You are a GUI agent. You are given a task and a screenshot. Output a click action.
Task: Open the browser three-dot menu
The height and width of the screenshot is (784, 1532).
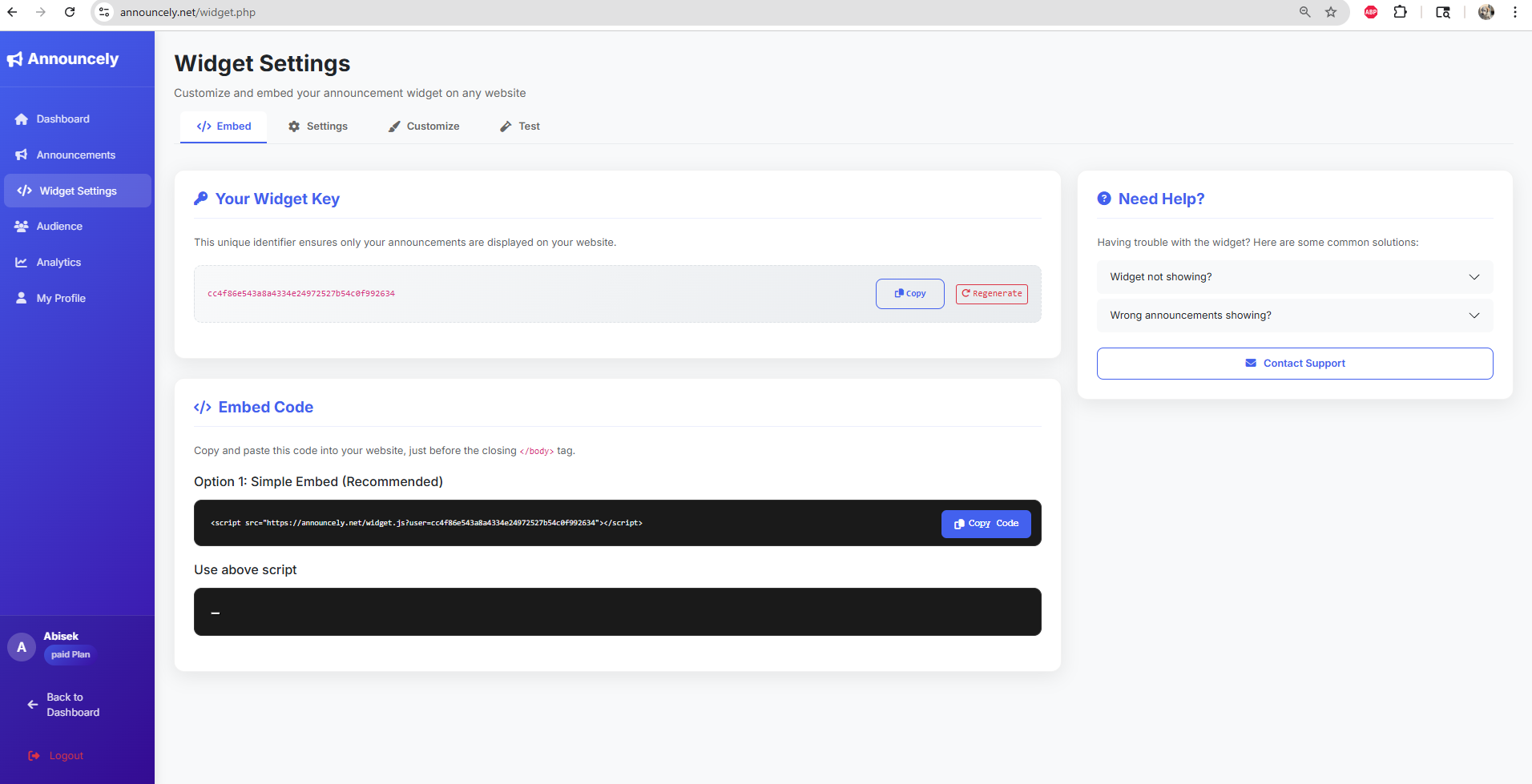(x=1515, y=12)
